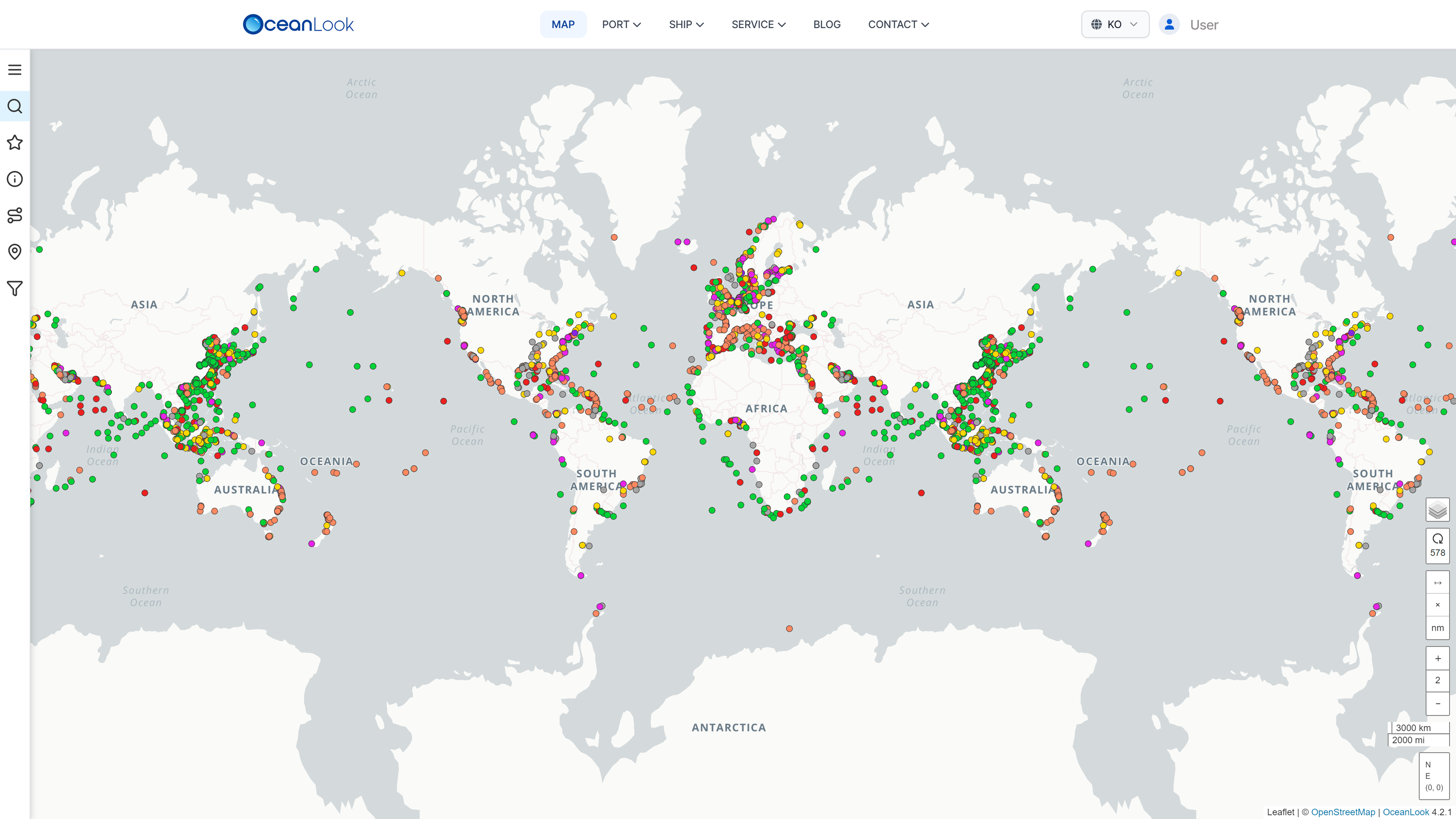Click the info circle sidebar icon

(x=15, y=179)
